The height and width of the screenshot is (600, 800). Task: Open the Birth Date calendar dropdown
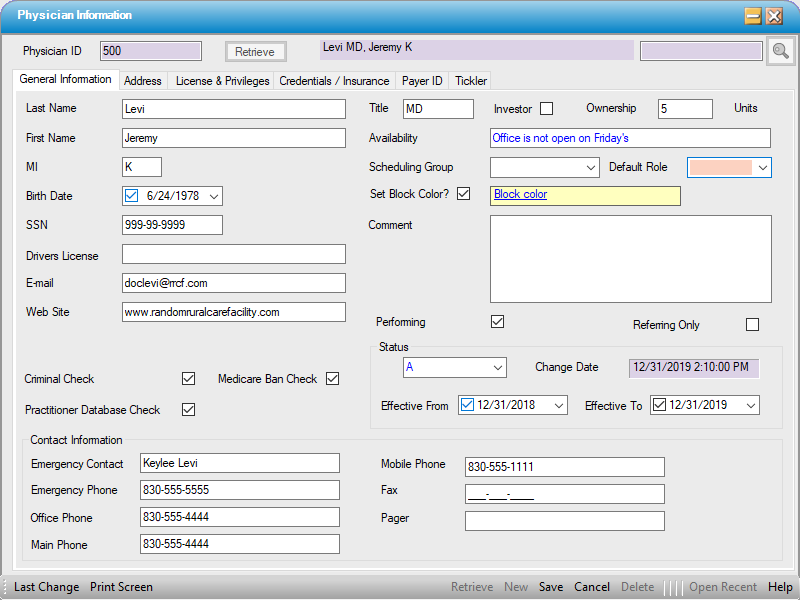[x=213, y=196]
